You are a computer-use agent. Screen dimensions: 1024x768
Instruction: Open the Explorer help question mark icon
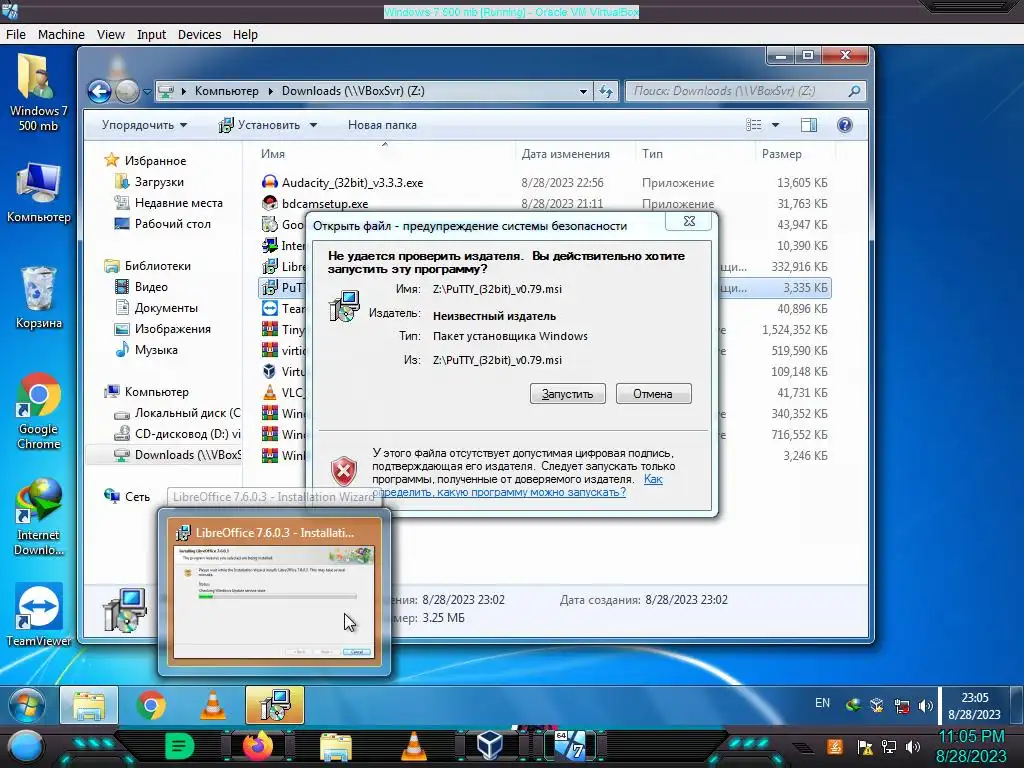(x=844, y=125)
